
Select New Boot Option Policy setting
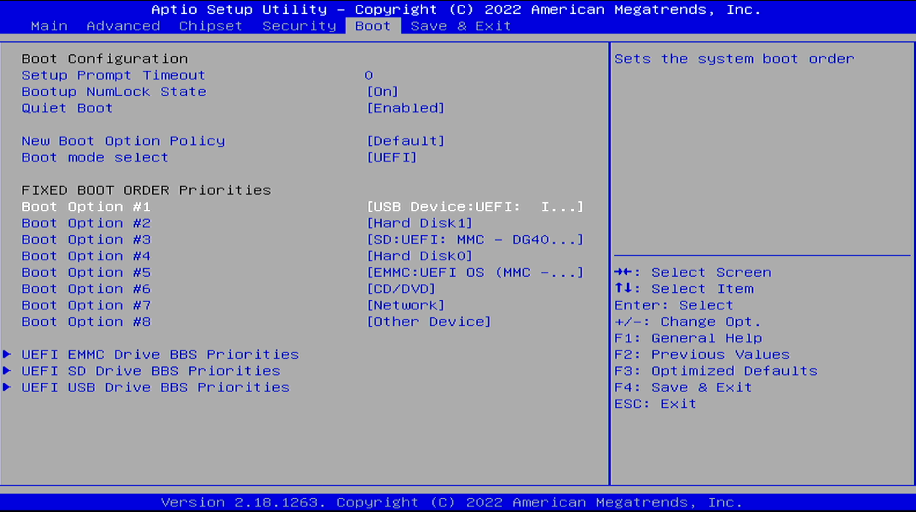[x=123, y=141]
